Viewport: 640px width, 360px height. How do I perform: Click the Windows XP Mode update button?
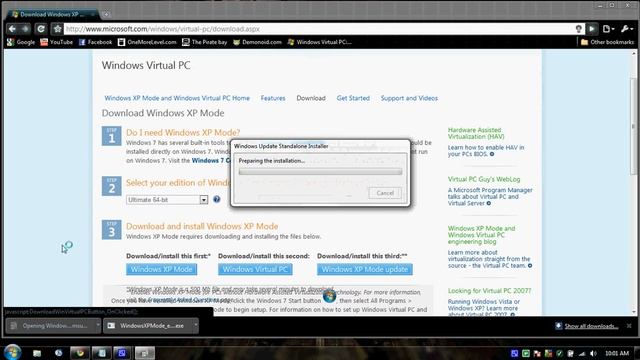click(x=365, y=269)
